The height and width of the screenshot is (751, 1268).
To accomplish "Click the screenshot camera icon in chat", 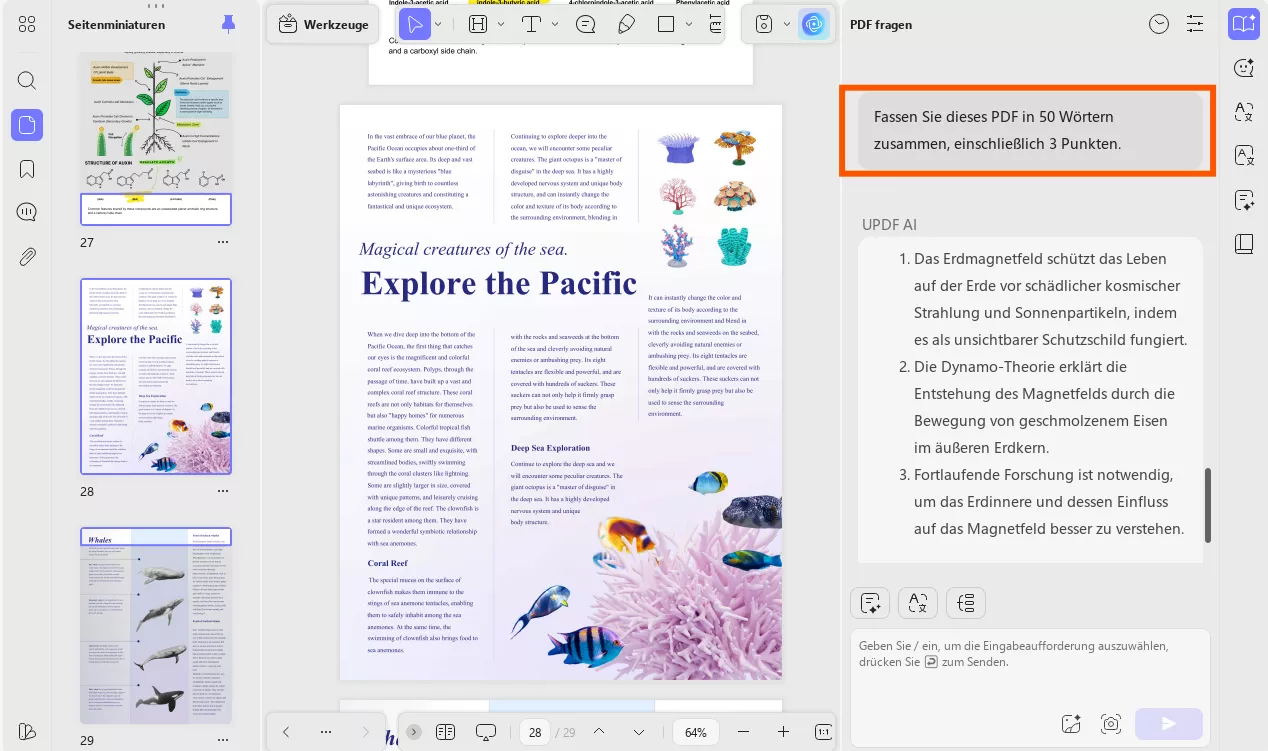I will tap(1110, 724).
